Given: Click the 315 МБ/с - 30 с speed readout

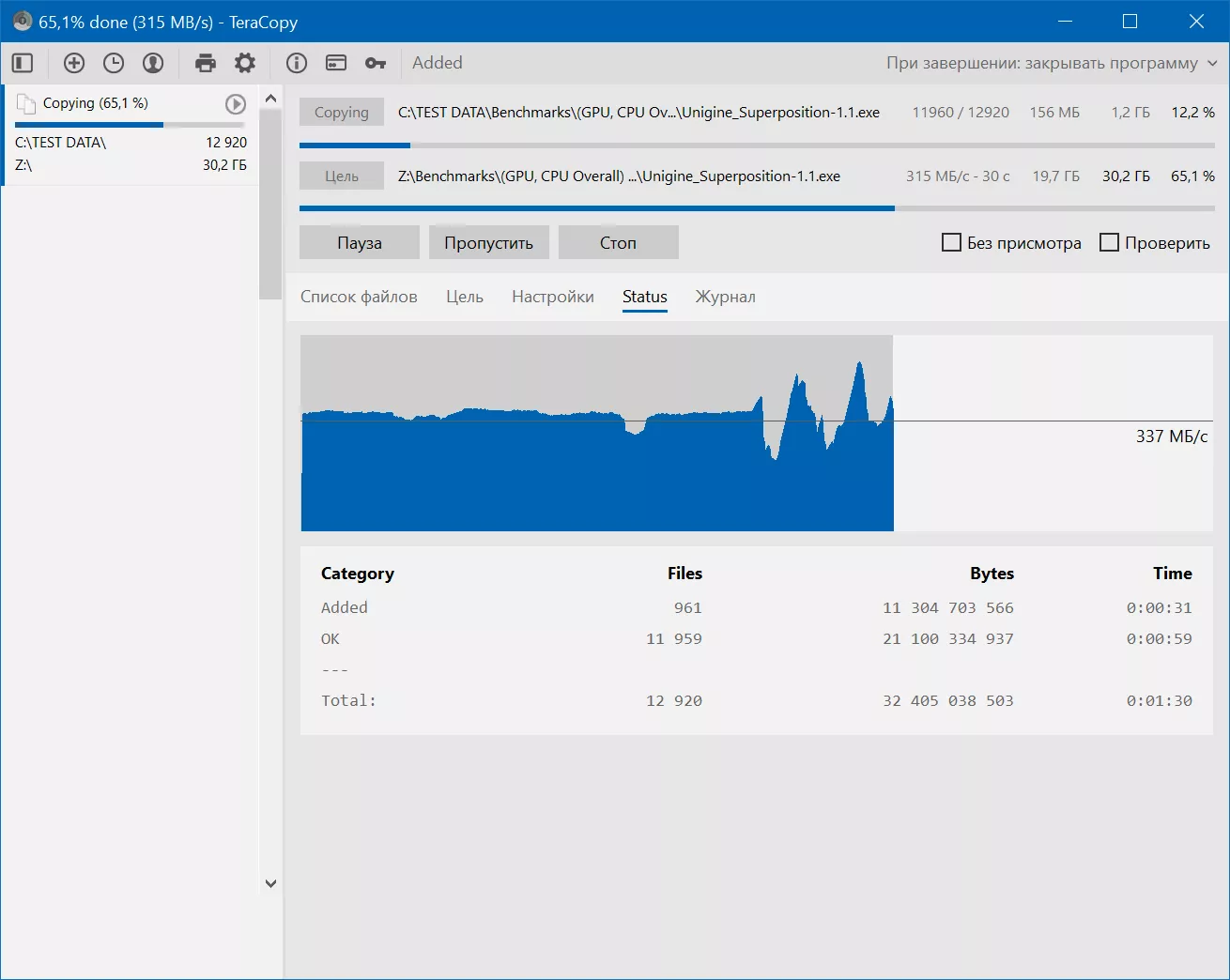Looking at the screenshot, I should [x=958, y=176].
